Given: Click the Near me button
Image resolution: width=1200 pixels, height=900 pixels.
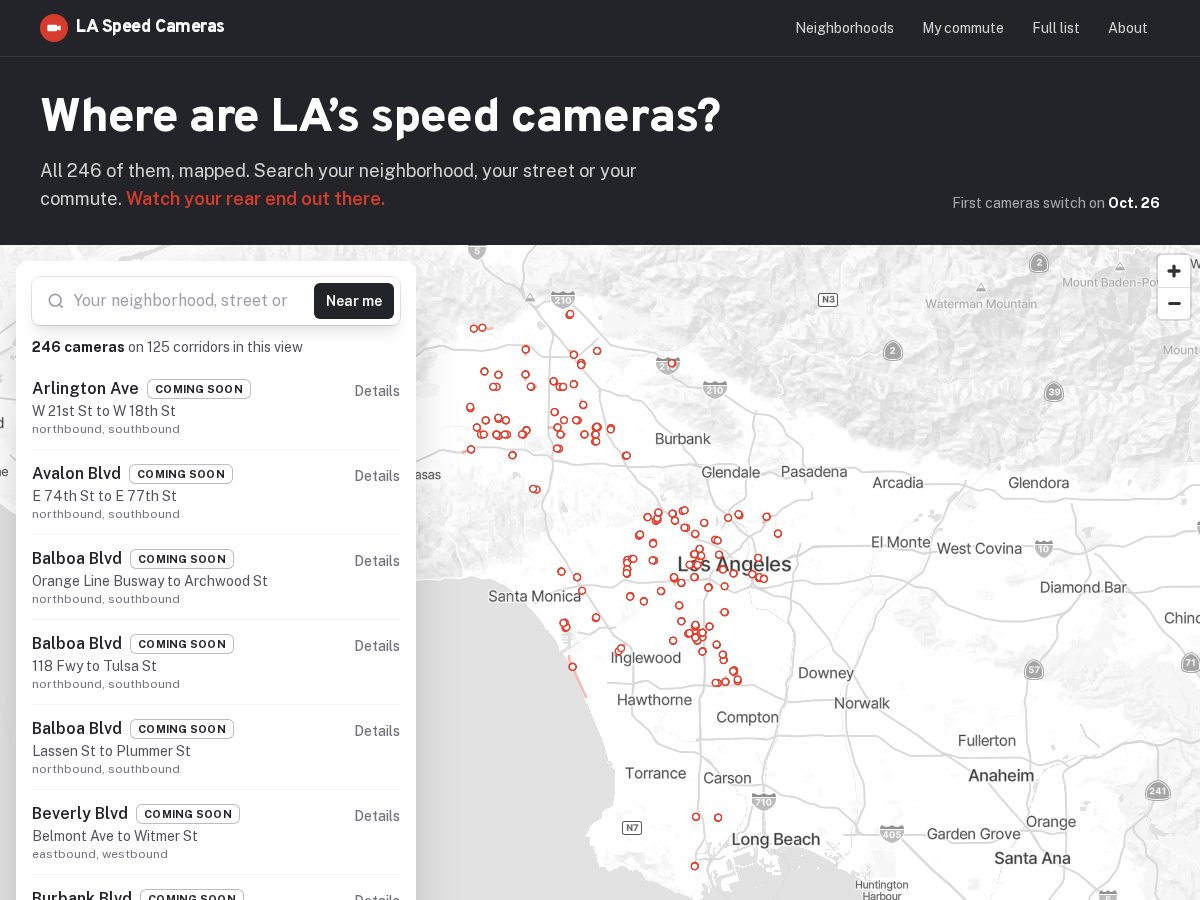Looking at the screenshot, I should click(354, 301).
